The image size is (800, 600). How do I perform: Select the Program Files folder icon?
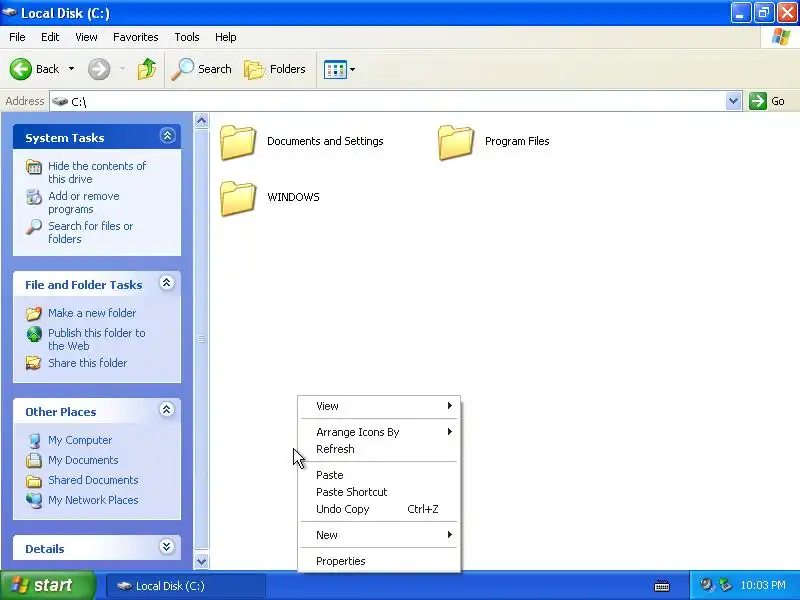click(456, 142)
